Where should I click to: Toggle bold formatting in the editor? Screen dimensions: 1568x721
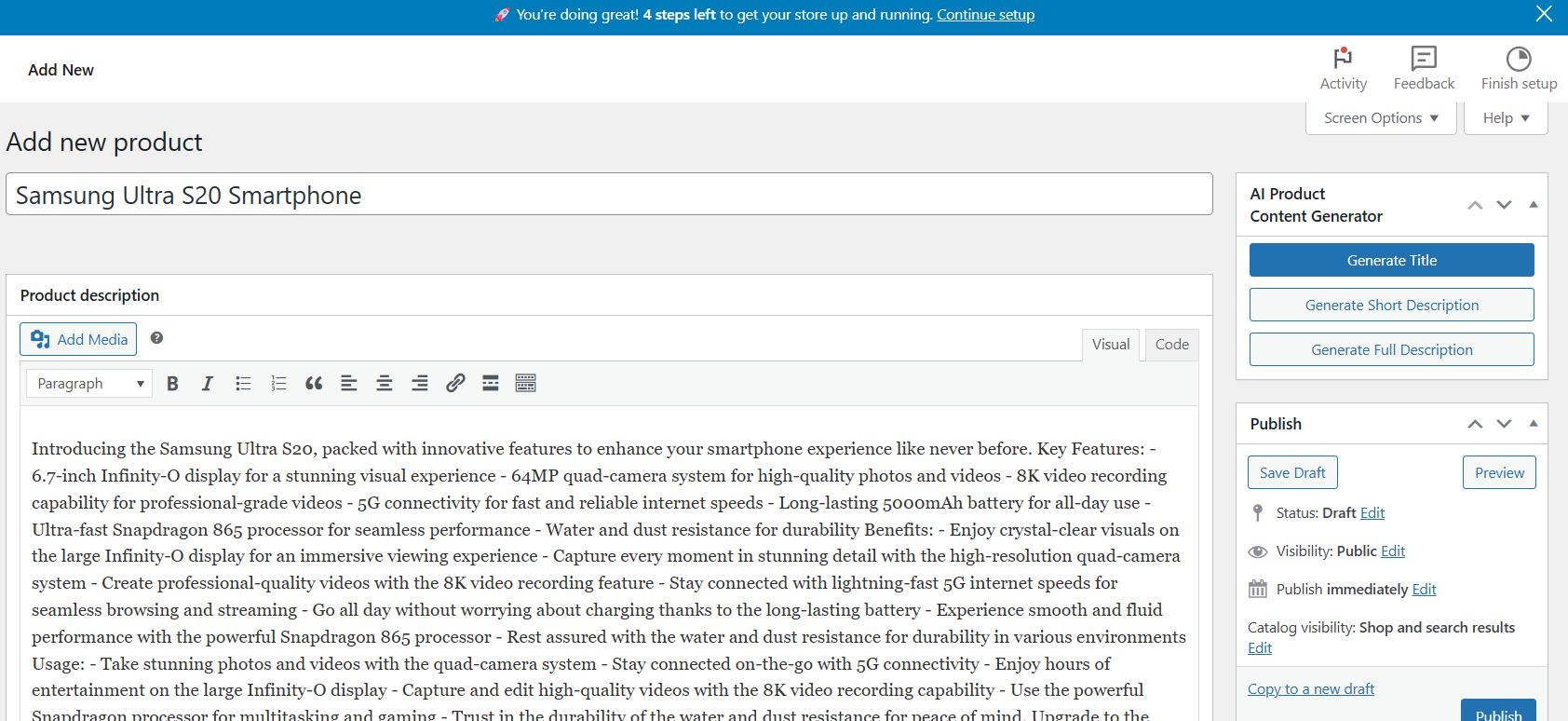click(x=172, y=384)
